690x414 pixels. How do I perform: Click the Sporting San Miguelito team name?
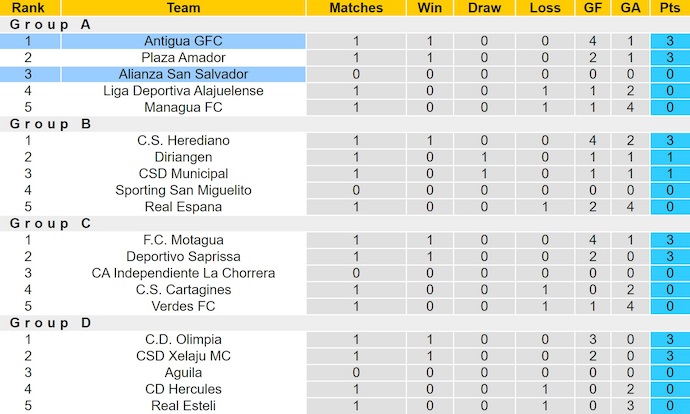point(183,190)
